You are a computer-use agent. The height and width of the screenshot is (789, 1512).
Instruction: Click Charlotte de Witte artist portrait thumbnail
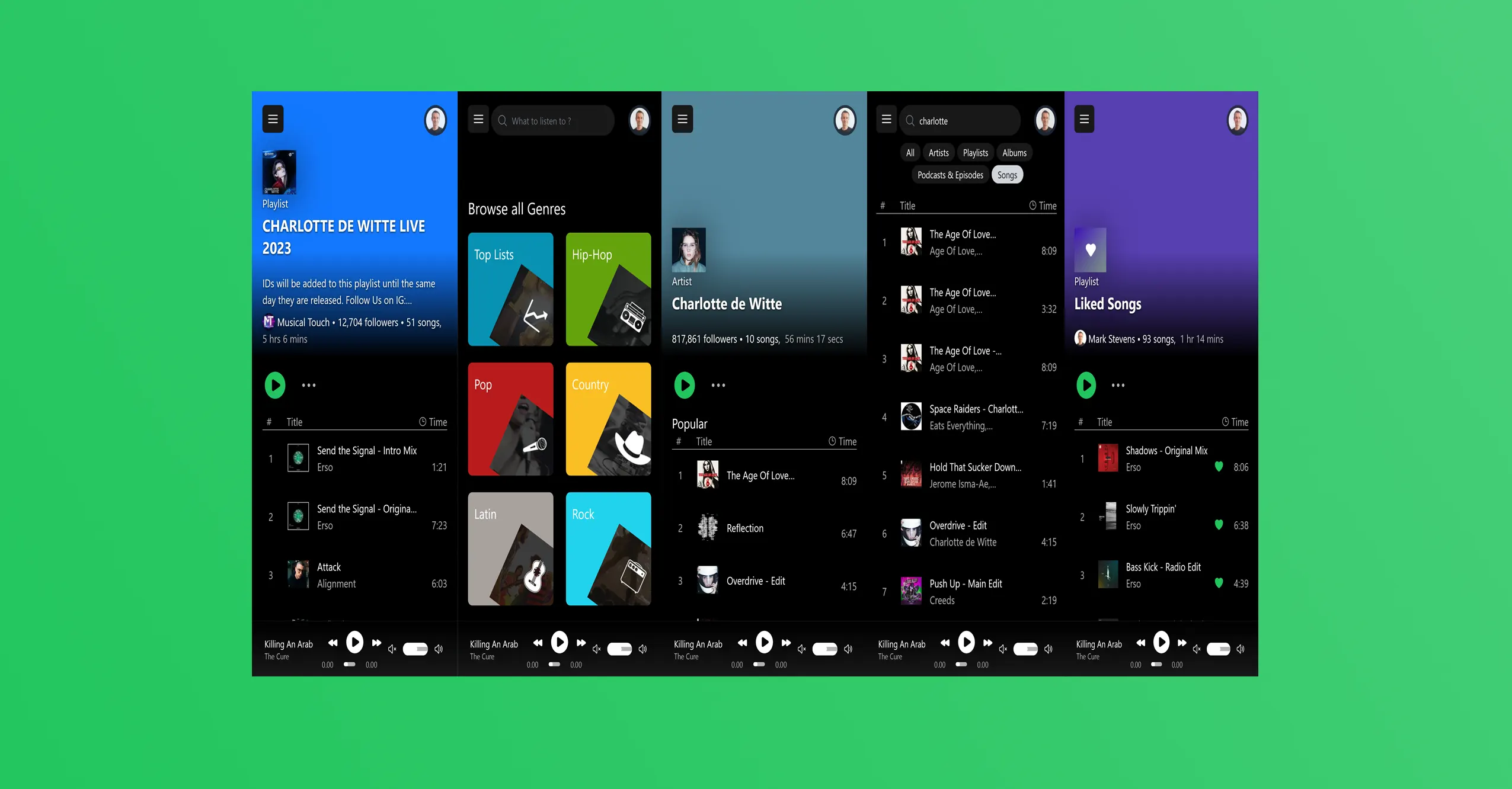coord(689,250)
